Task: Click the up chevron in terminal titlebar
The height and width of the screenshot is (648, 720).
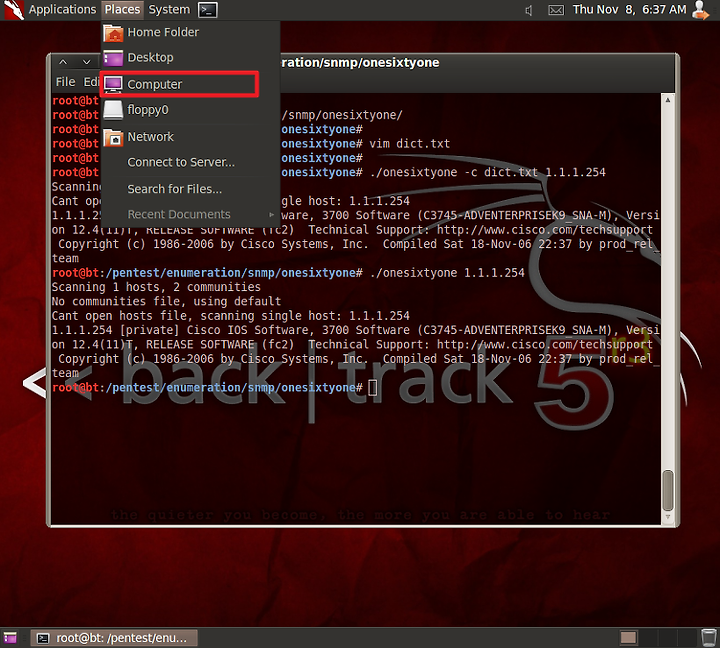Action: click(63, 62)
